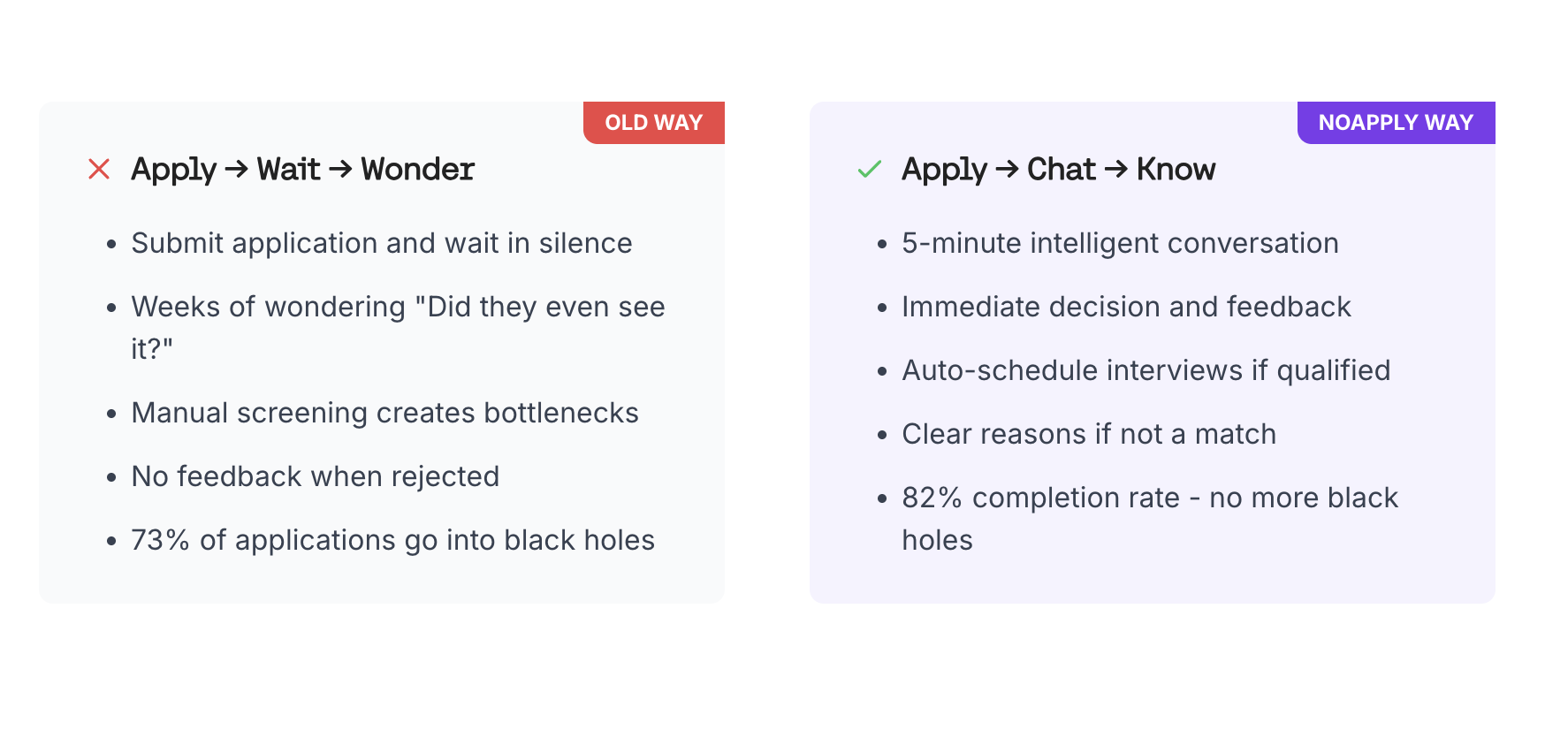Click the red X icon beside Apply Wait Wonder
1568x753 pixels.
pyautogui.click(x=99, y=169)
